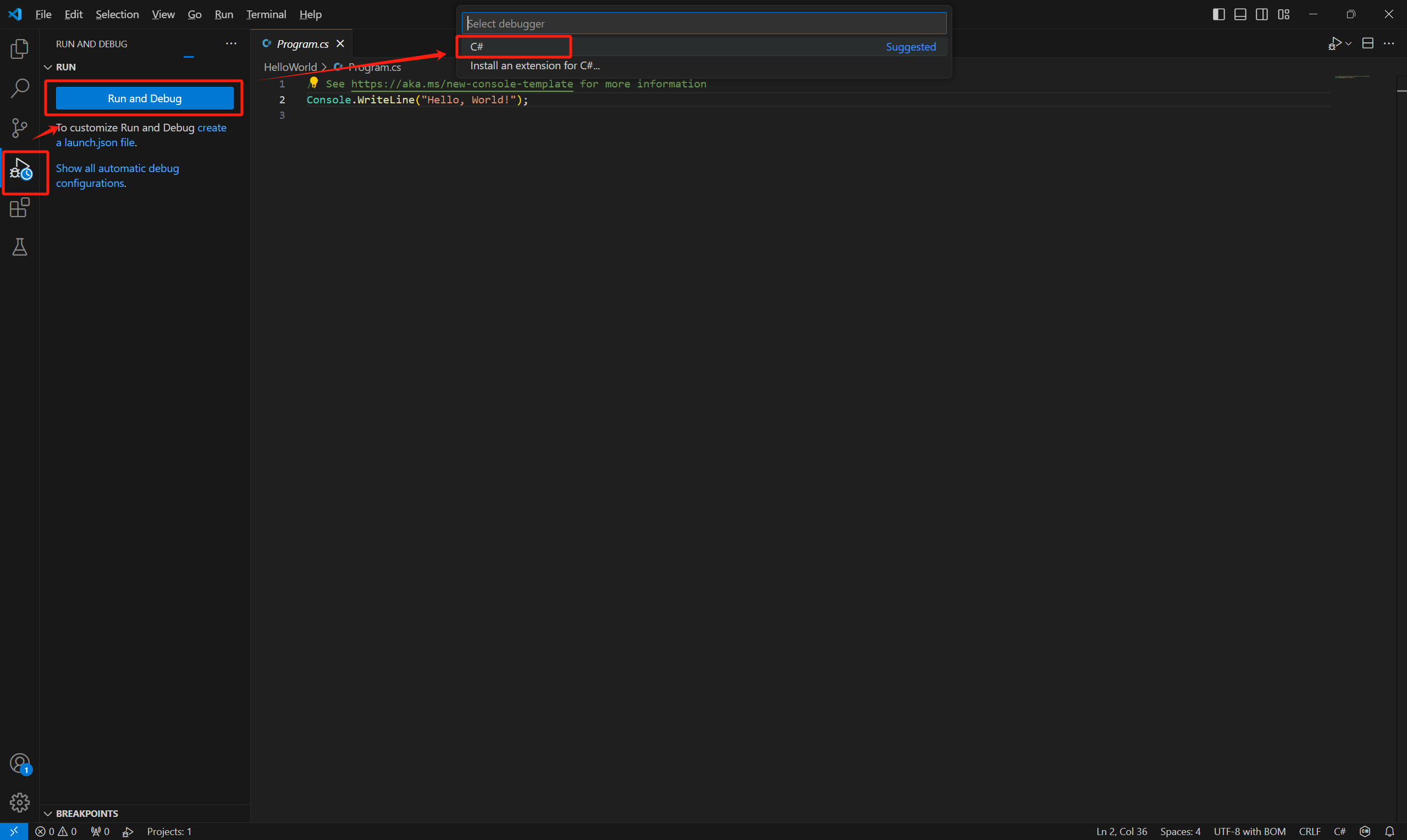
Task: Select C# suggested debugger option
Action: click(704, 46)
